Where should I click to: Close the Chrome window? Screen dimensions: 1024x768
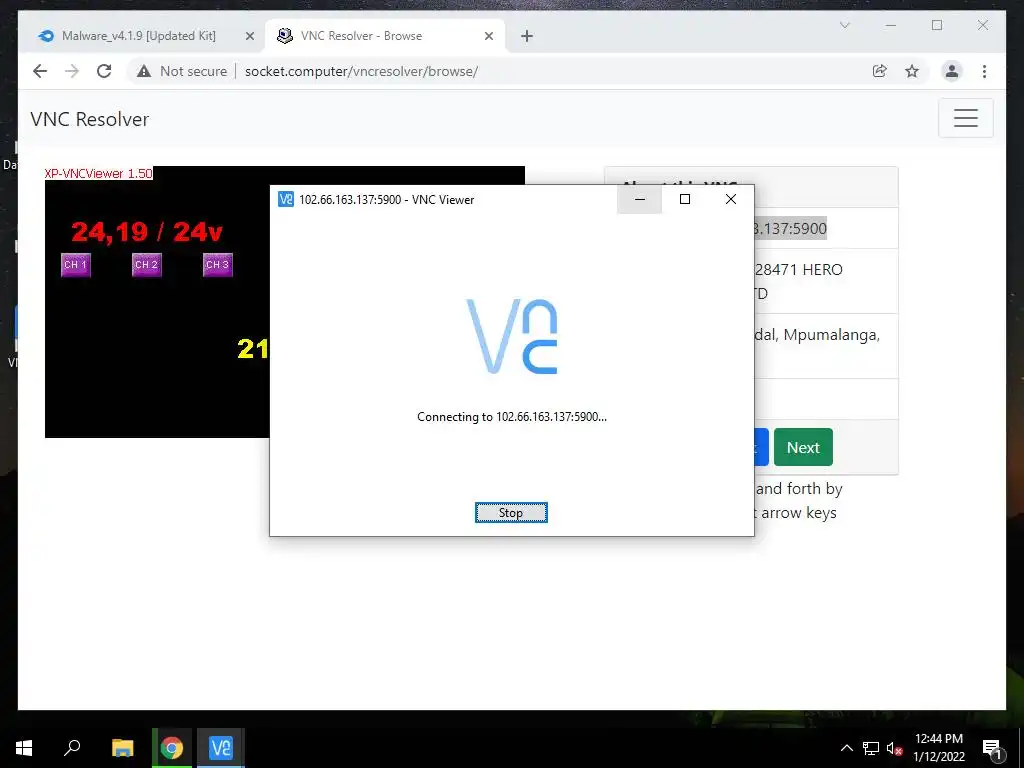pos(982,25)
